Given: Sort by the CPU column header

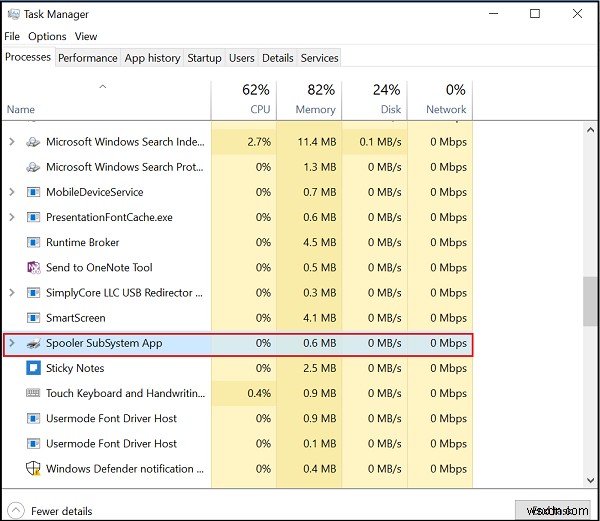Looking at the screenshot, I should coord(244,99).
